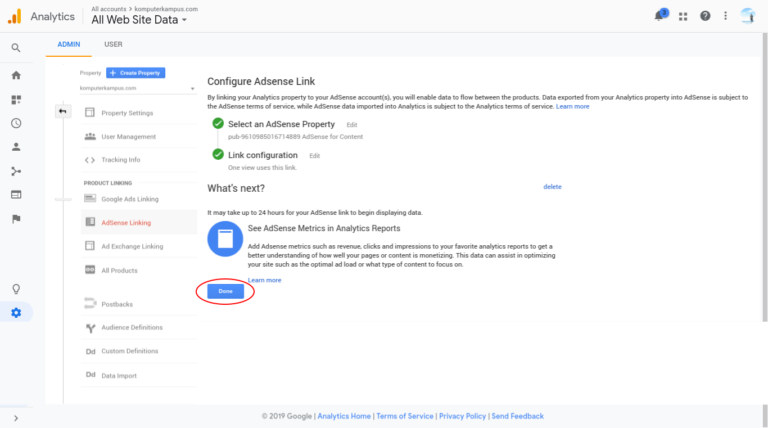This screenshot has width=768, height=428.
Task: Switch to the USER tab
Action: (x=113, y=44)
